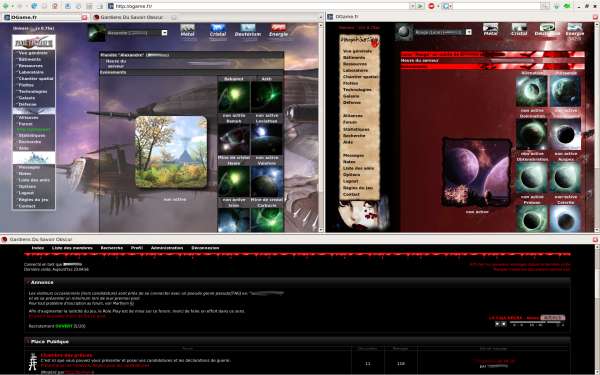This screenshot has width=600, height=375.
Task: Click the red stop-sign adblock icon in toolbar
Action: pos(432,6)
